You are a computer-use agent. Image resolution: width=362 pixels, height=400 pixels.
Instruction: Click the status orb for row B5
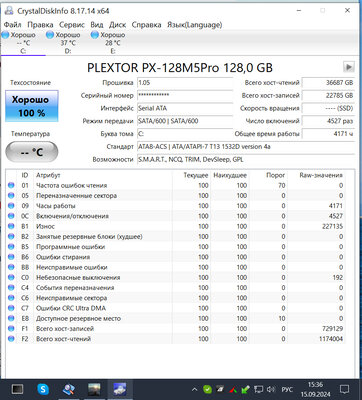tap(11, 247)
